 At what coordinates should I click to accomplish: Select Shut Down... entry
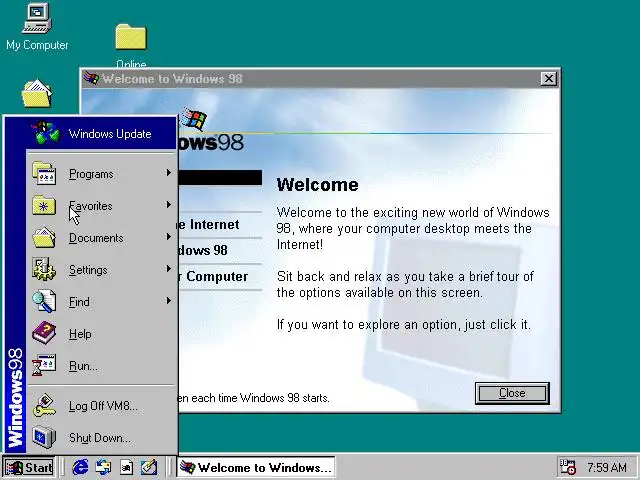102,437
